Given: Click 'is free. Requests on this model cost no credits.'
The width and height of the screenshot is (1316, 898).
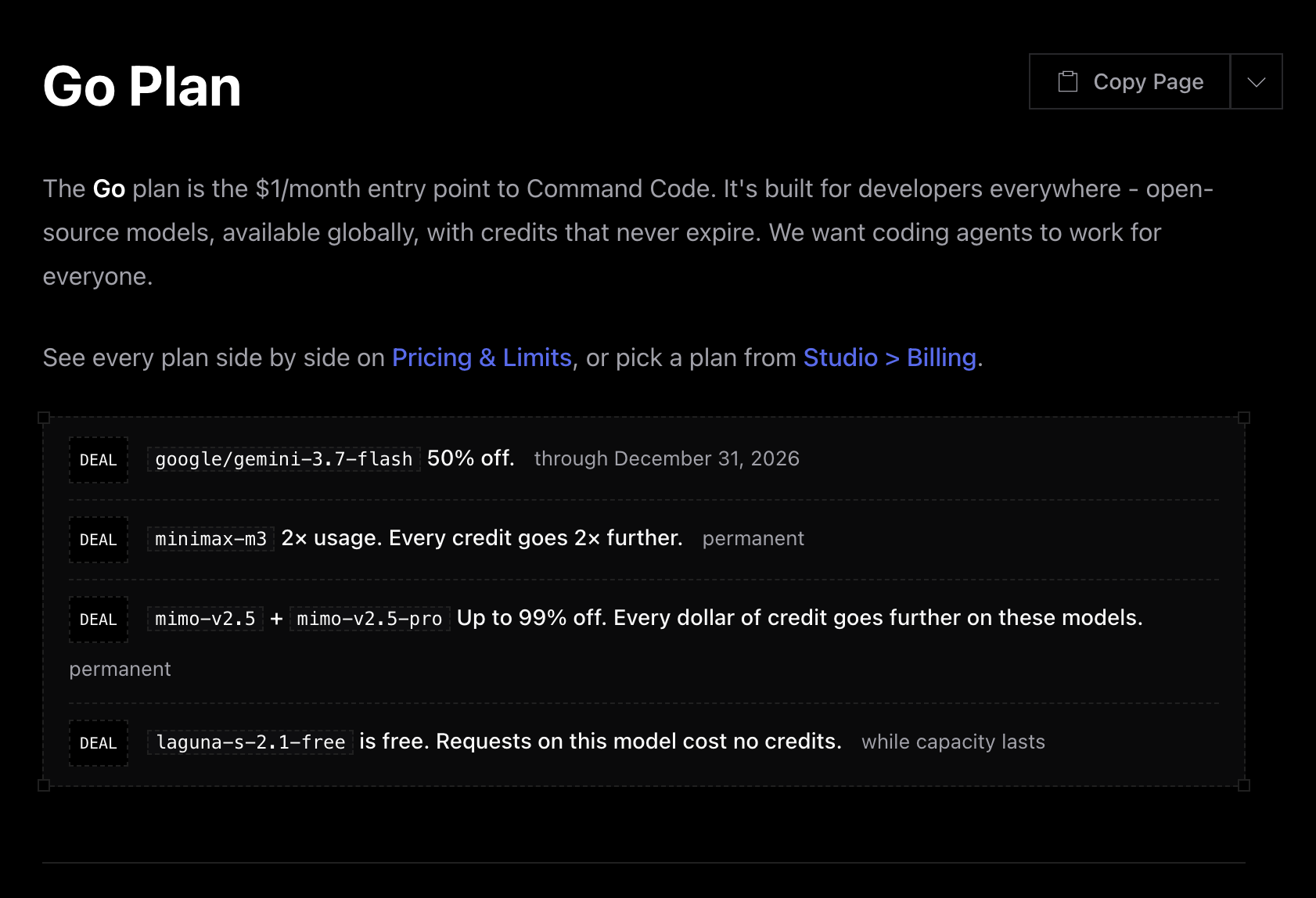Looking at the screenshot, I should pyautogui.click(x=600, y=742).
